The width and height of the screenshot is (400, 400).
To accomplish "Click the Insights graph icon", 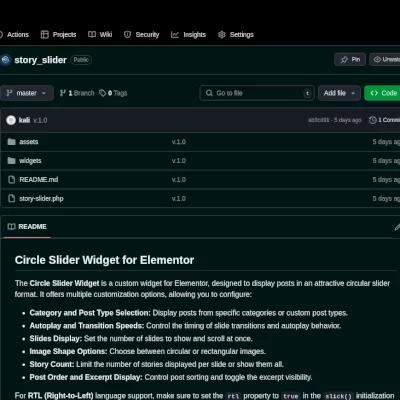I will click(175, 35).
